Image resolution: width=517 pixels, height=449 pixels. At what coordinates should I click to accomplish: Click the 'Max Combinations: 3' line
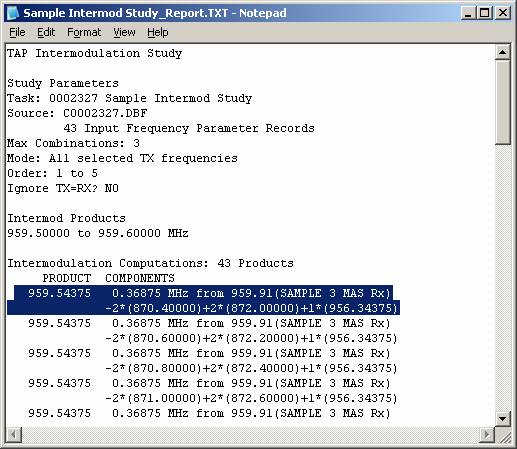(x=73, y=143)
